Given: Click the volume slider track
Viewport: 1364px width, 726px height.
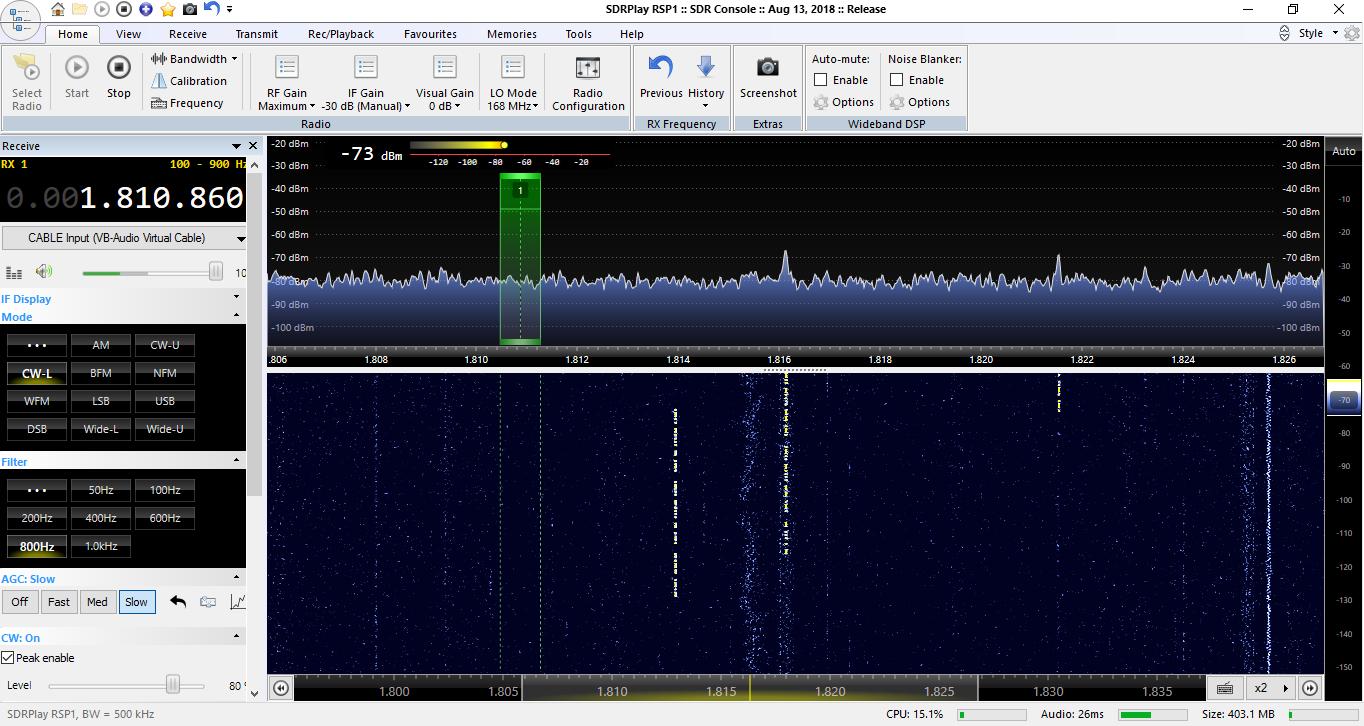Looking at the screenshot, I should [x=150, y=273].
